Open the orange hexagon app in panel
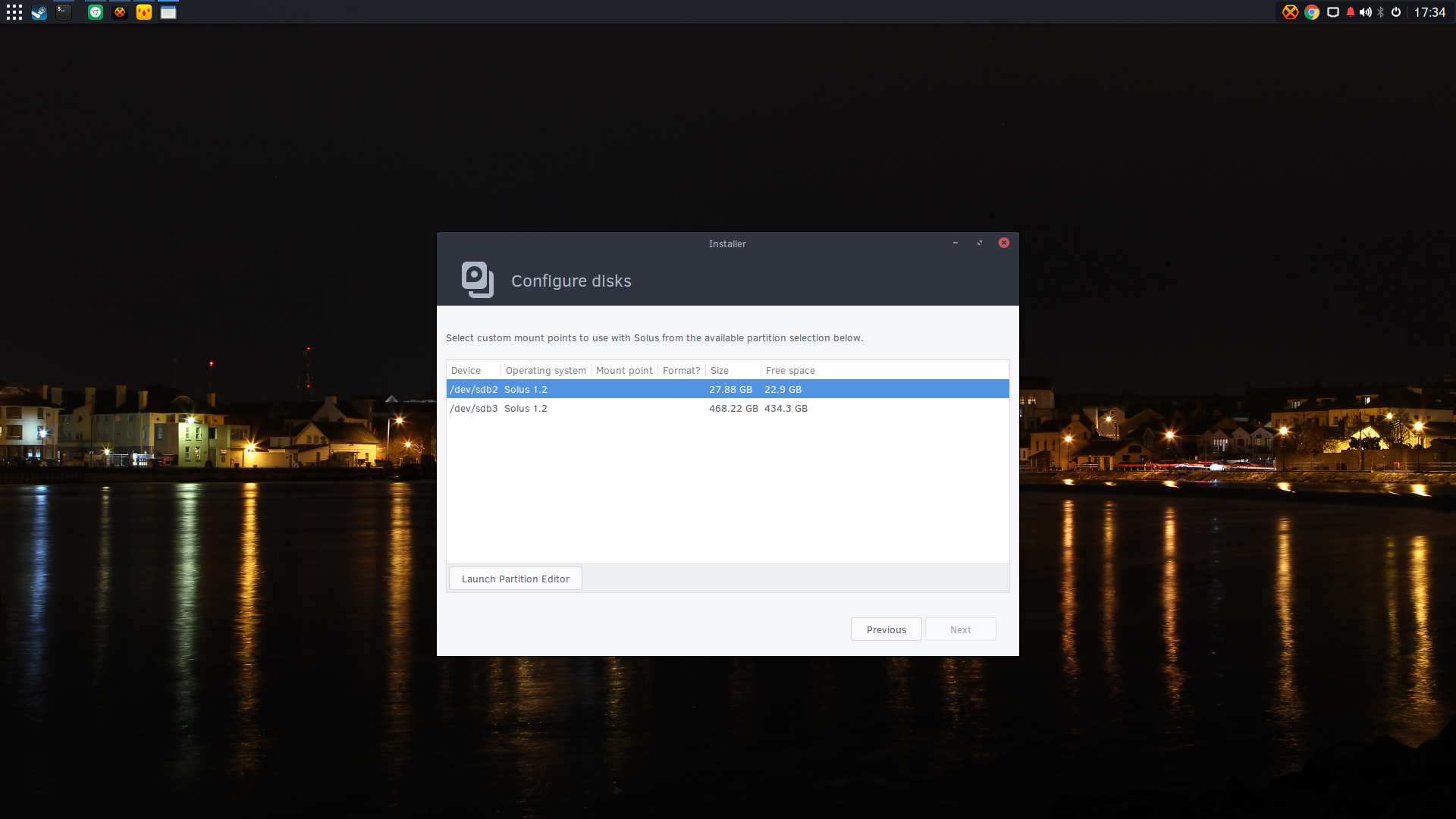The height and width of the screenshot is (819, 1456). click(120, 12)
